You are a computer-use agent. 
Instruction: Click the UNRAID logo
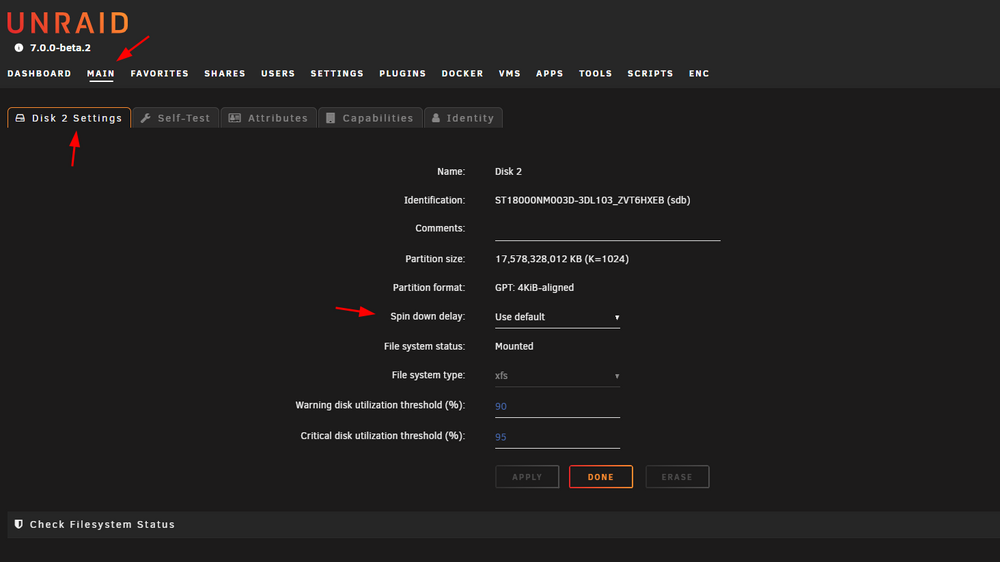click(x=68, y=23)
